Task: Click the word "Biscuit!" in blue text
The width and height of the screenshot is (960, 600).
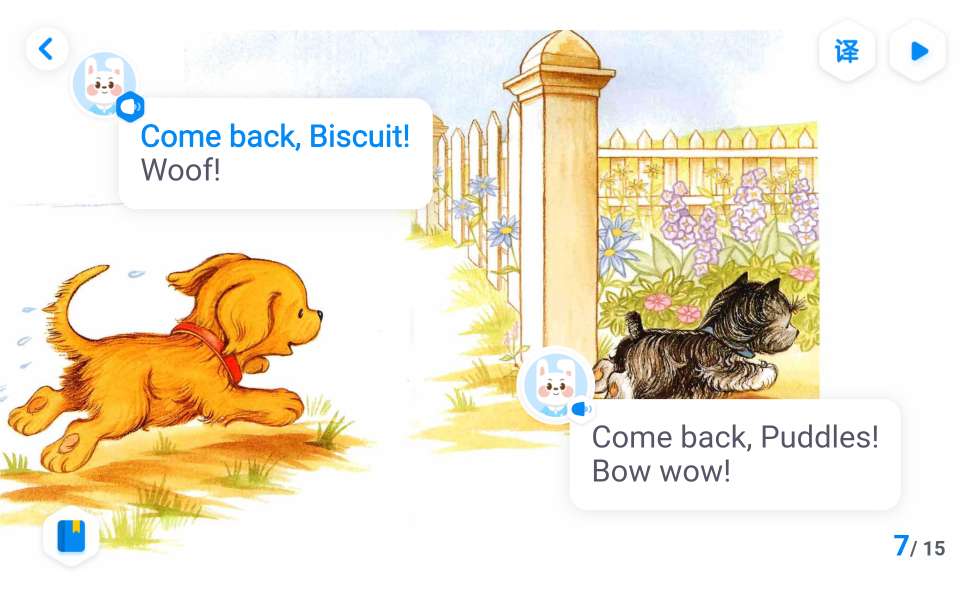Action: click(359, 136)
